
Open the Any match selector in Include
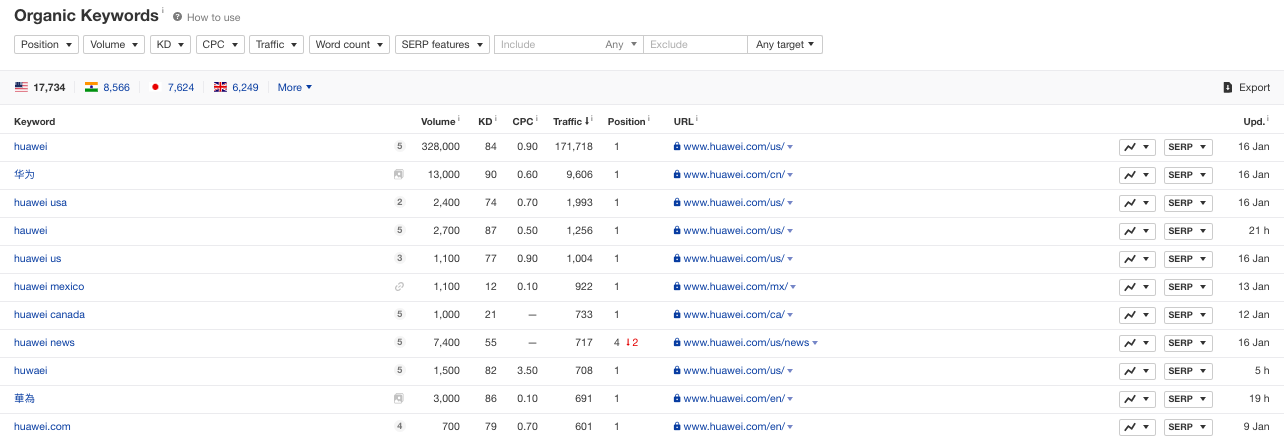tap(620, 45)
